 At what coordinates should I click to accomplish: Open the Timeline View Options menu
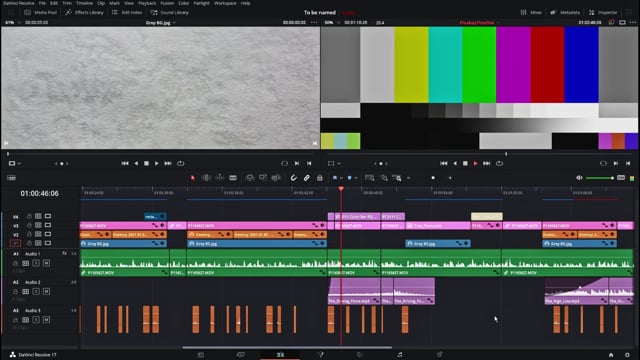point(11,178)
